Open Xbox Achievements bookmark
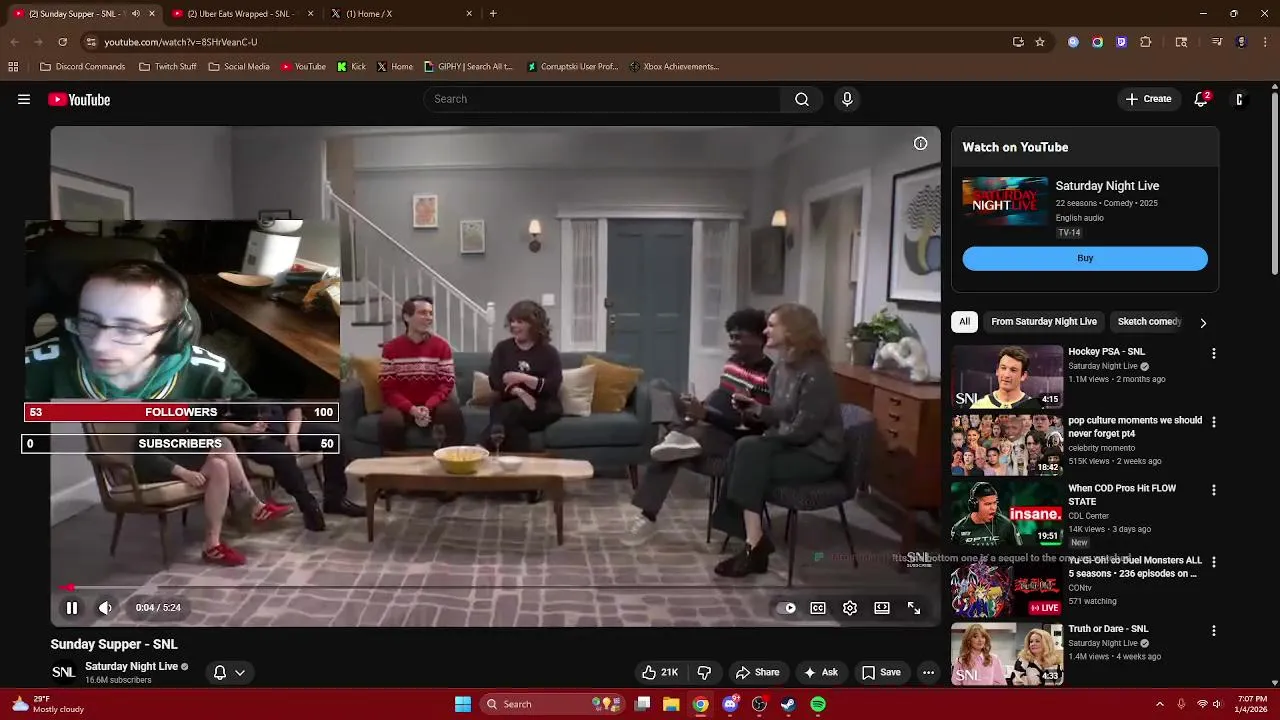 click(x=674, y=67)
